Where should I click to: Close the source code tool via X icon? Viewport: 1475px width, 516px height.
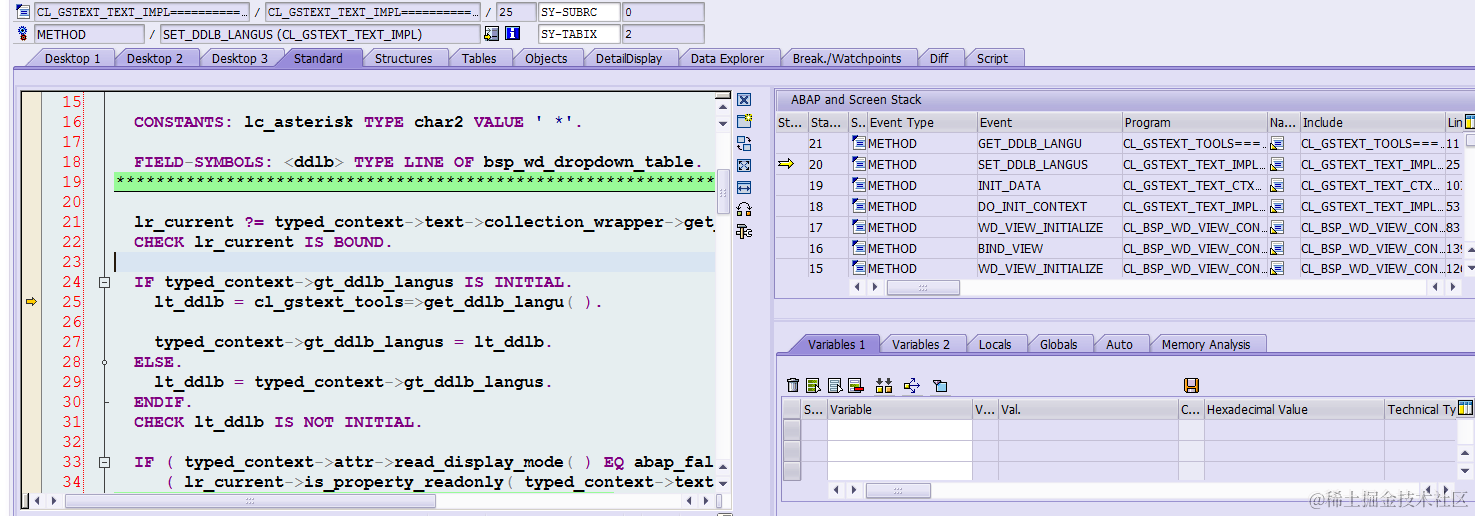[x=743, y=100]
